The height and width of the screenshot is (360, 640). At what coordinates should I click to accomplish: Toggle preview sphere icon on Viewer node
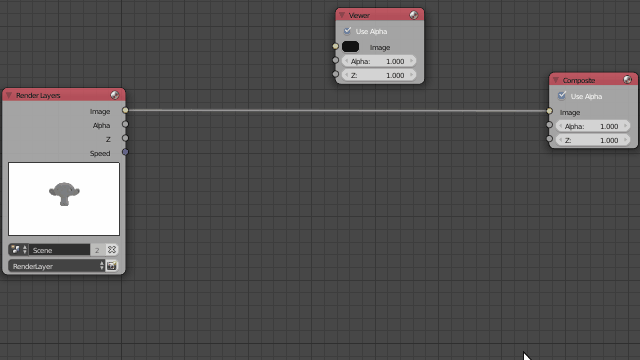(413, 15)
